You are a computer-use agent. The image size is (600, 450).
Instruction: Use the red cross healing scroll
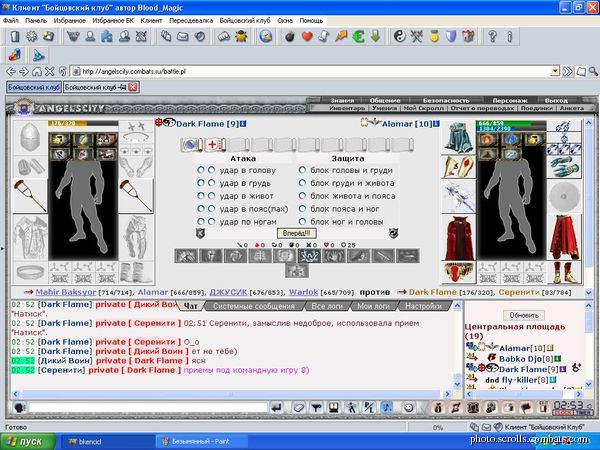pos(214,145)
